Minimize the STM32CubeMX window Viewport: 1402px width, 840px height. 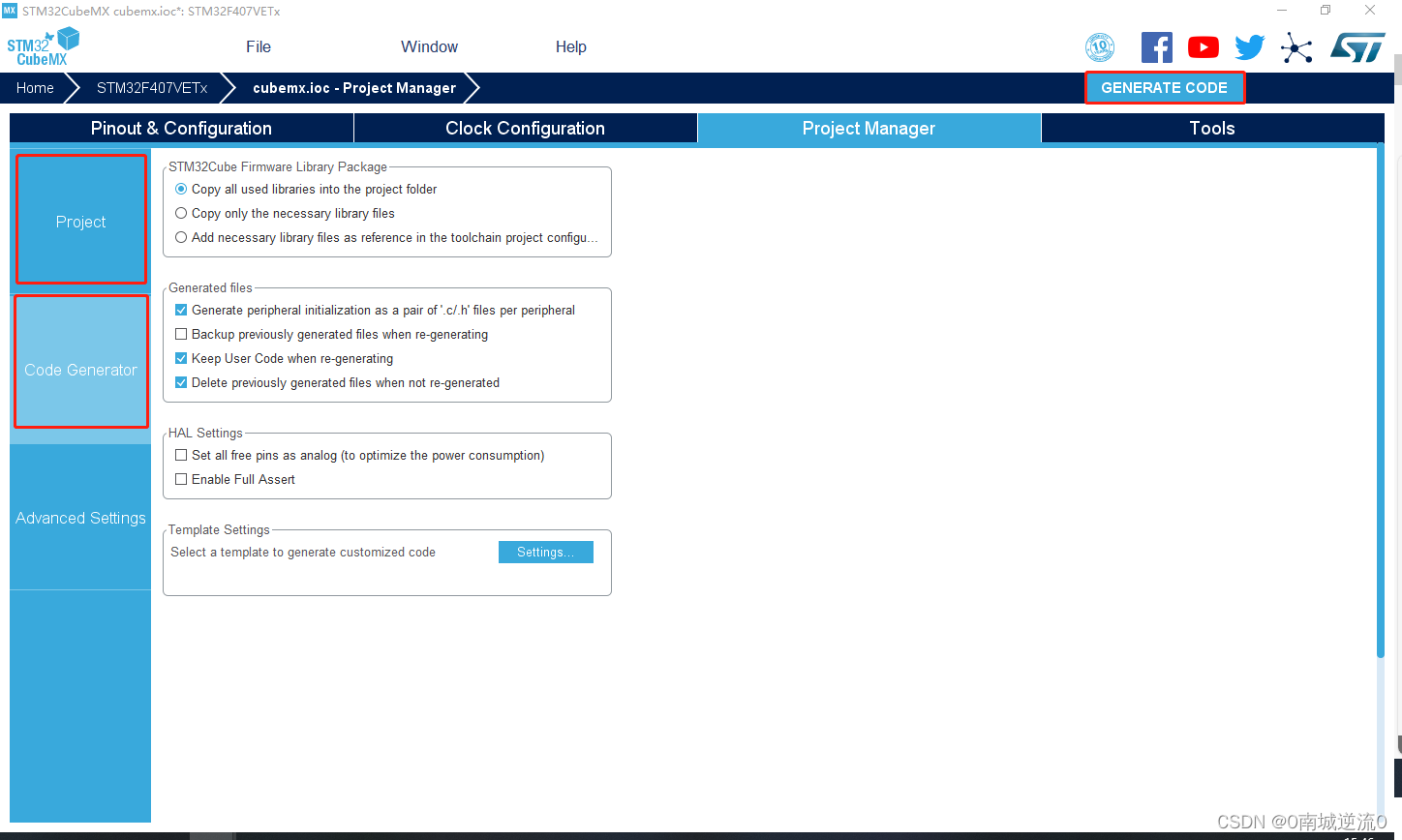pyautogui.click(x=1282, y=11)
